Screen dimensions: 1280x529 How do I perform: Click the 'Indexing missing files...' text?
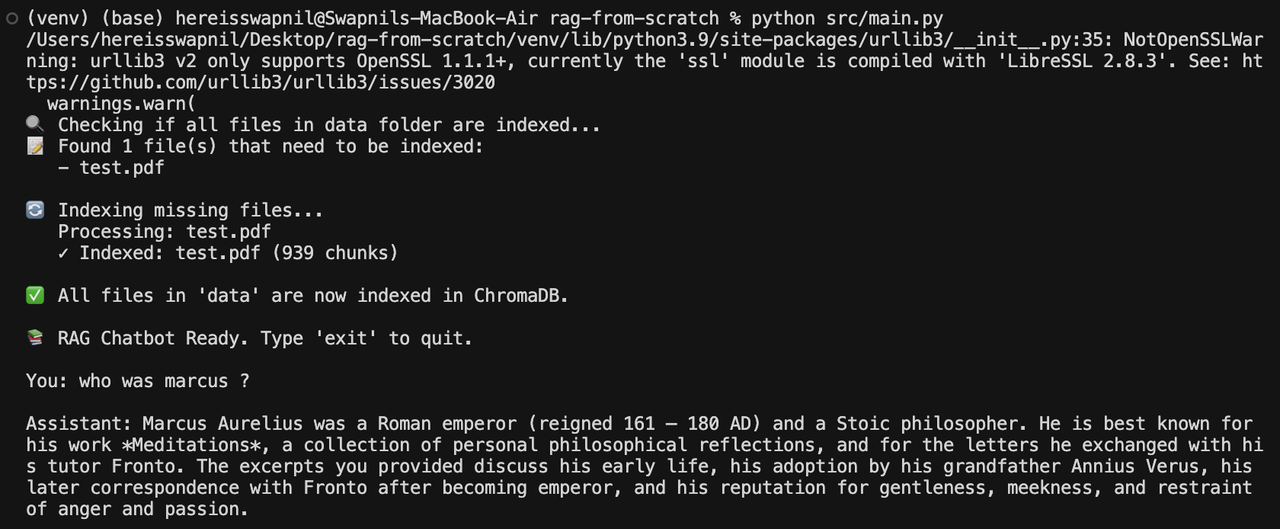point(191,210)
